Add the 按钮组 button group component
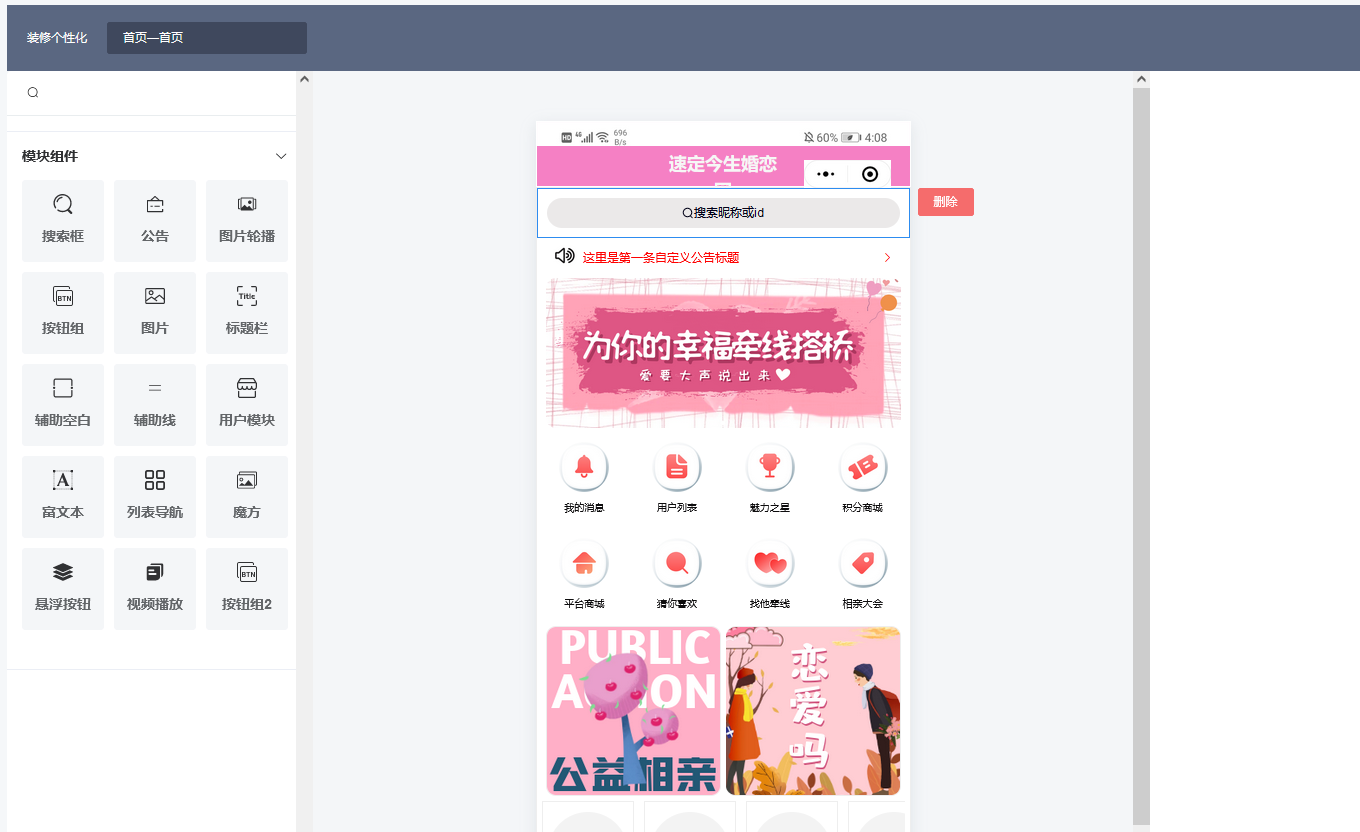The image size is (1360, 832). (63, 313)
